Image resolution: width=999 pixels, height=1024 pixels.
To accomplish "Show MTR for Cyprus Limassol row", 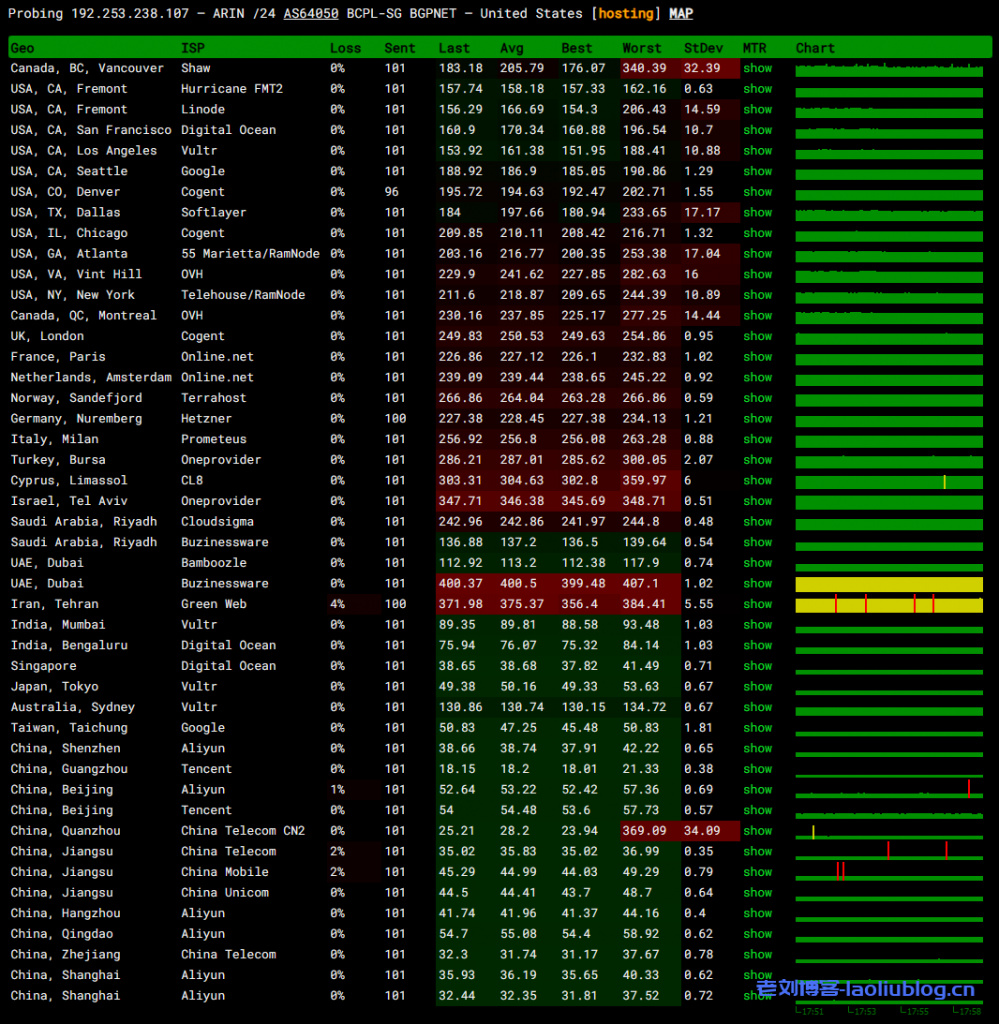I will tap(757, 480).
